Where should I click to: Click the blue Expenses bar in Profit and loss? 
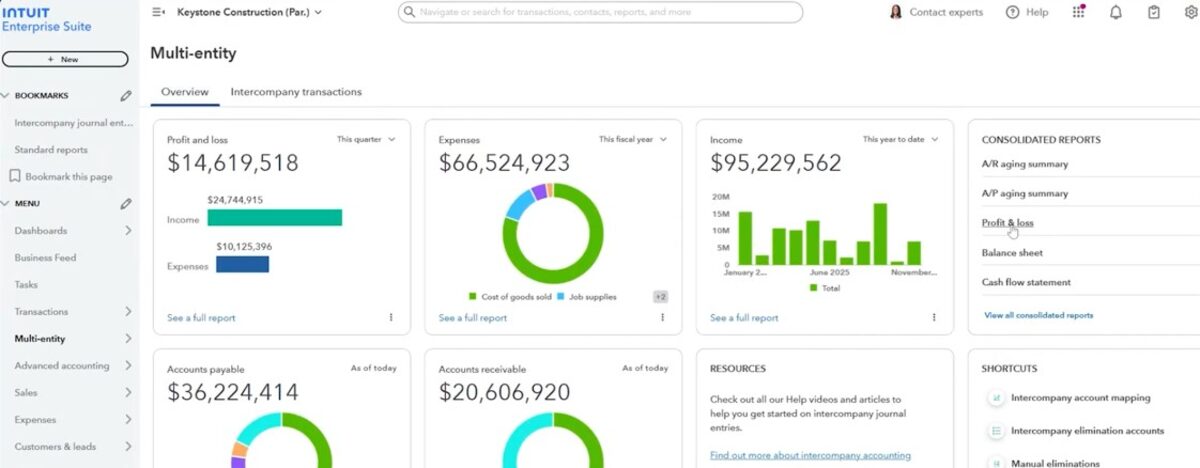242,264
